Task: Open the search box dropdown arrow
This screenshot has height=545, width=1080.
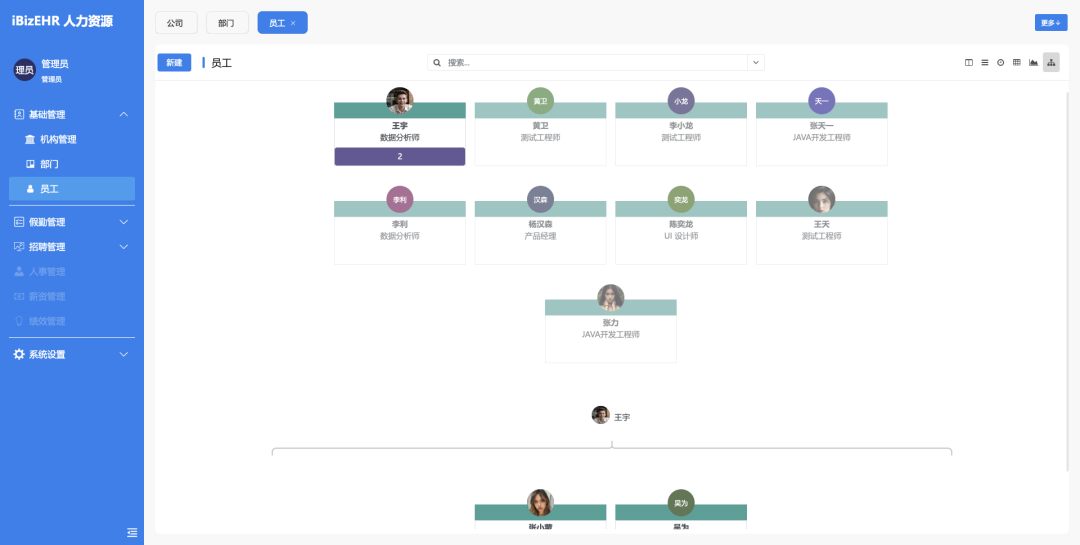Action: (756, 63)
